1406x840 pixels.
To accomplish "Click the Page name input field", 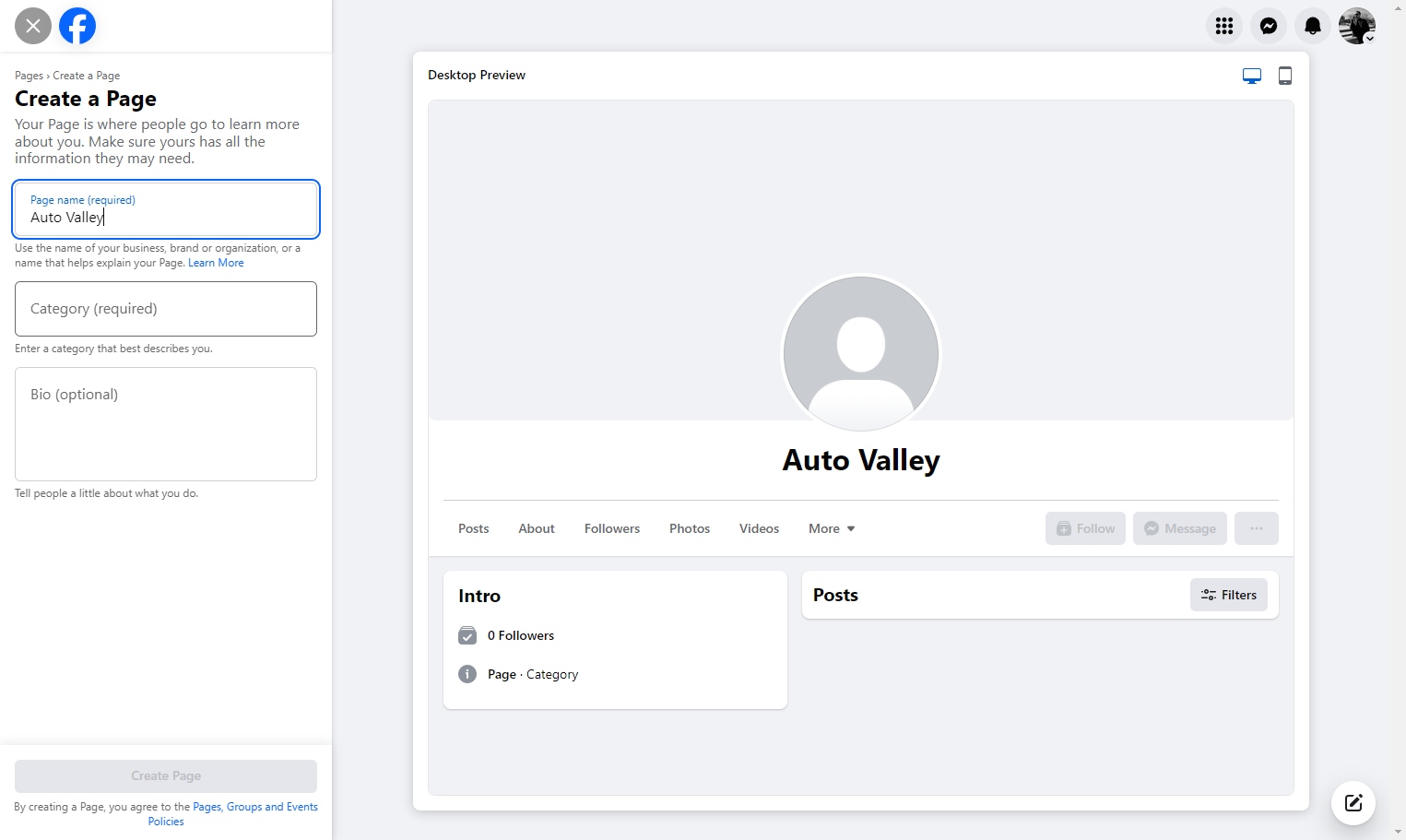I will [166, 209].
